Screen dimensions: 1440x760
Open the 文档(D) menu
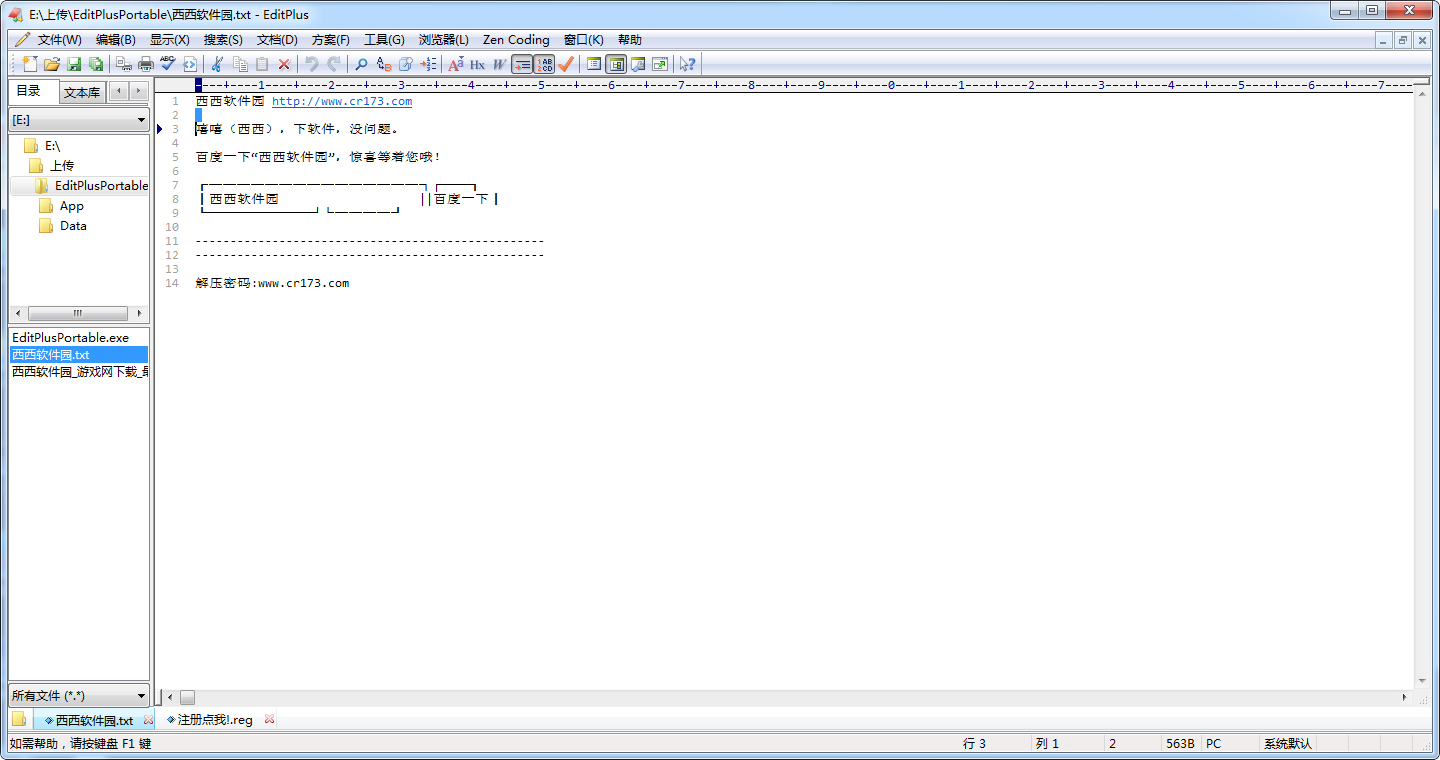[x=277, y=40]
